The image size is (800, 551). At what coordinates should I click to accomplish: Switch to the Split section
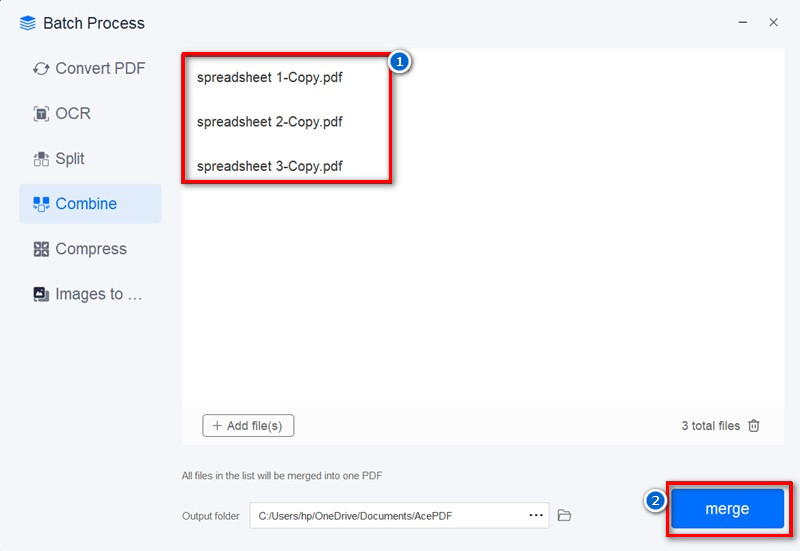point(90,159)
